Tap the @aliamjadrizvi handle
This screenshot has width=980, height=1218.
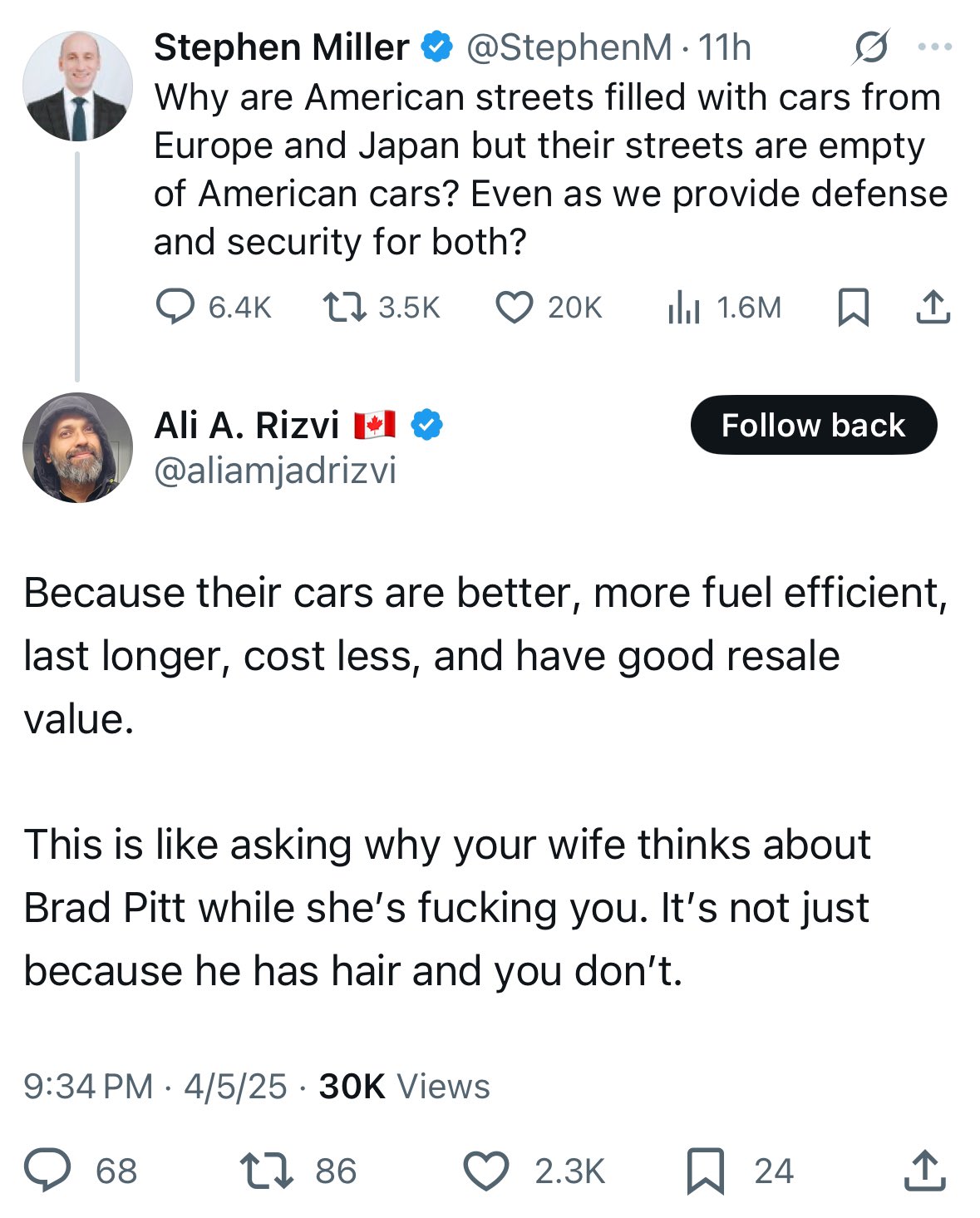pos(275,471)
